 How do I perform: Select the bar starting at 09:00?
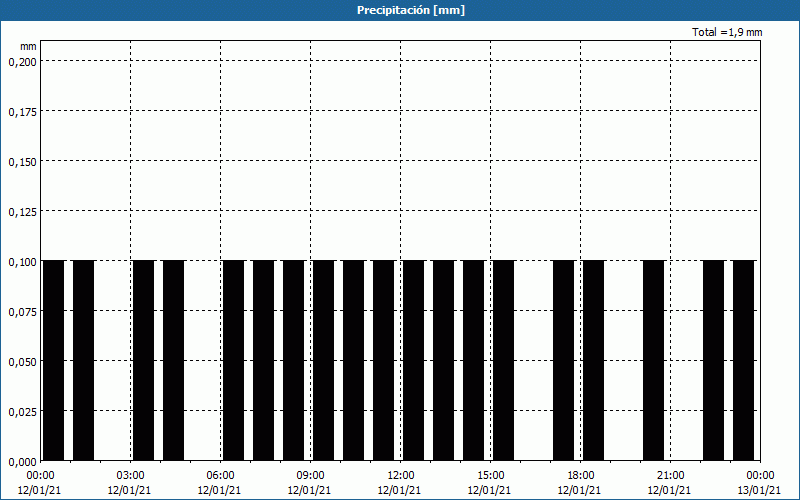pos(323,360)
